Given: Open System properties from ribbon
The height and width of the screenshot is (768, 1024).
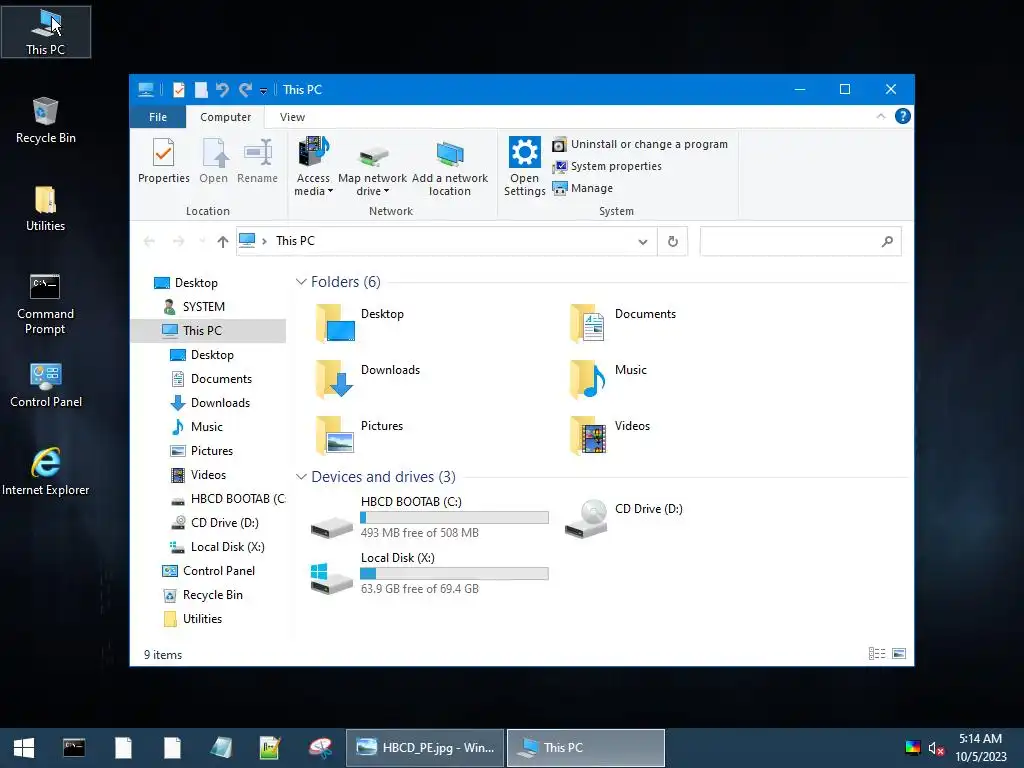Looking at the screenshot, I should [x=607, y=167].
